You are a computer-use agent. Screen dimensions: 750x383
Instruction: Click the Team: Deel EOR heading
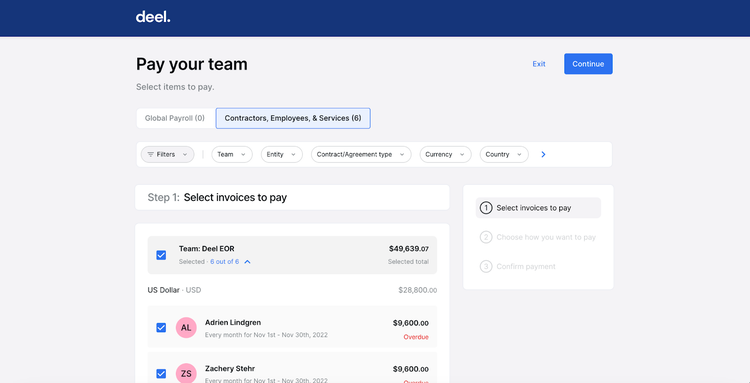click(207, 249)
